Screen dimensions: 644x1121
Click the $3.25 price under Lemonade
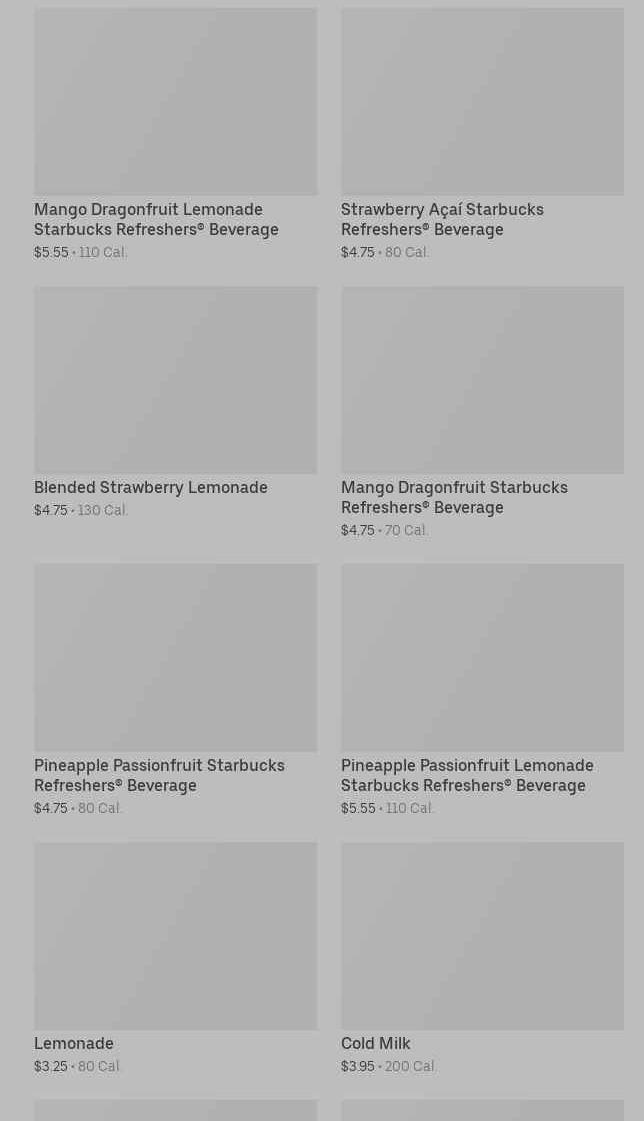coord(51,1066)
